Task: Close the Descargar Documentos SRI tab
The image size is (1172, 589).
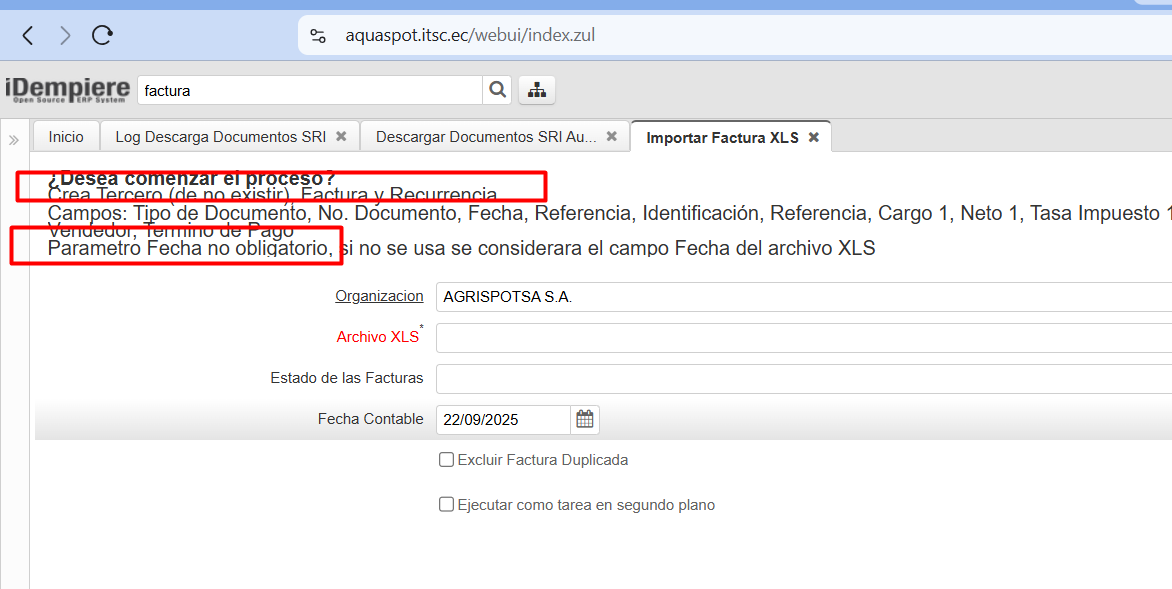Action: point(612,137)
